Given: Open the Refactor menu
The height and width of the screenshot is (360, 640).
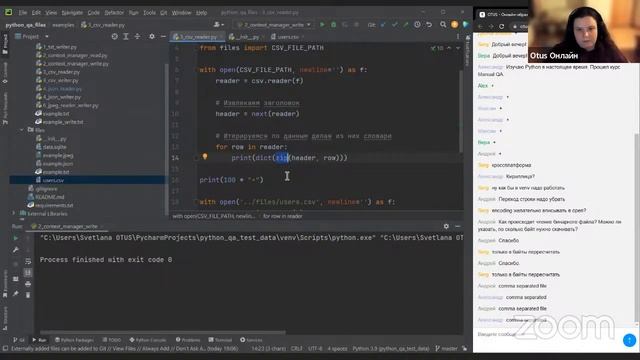Looking at the screenshot, I should pos(114,13).
